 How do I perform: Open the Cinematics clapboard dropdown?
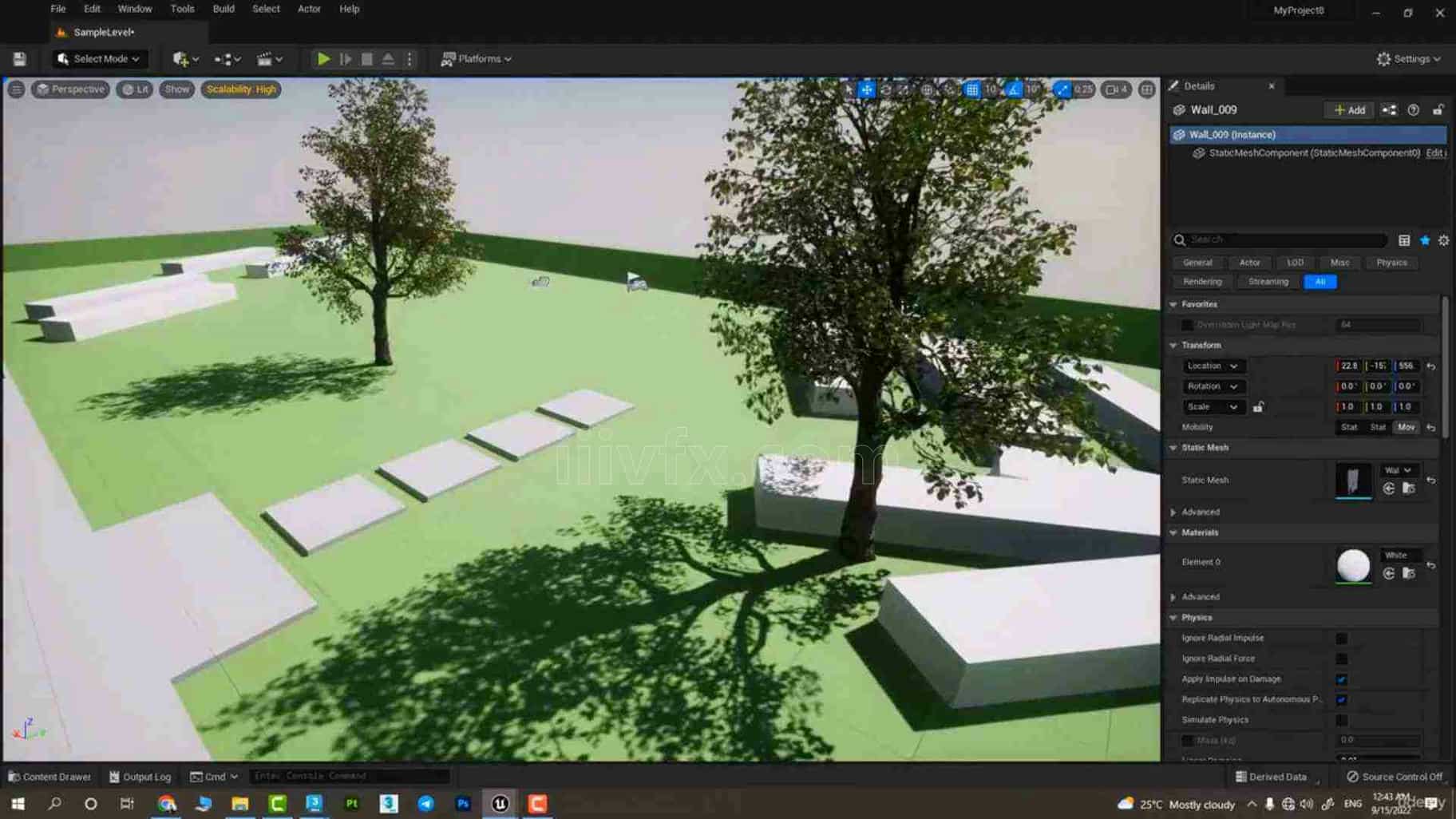point(269,59)
